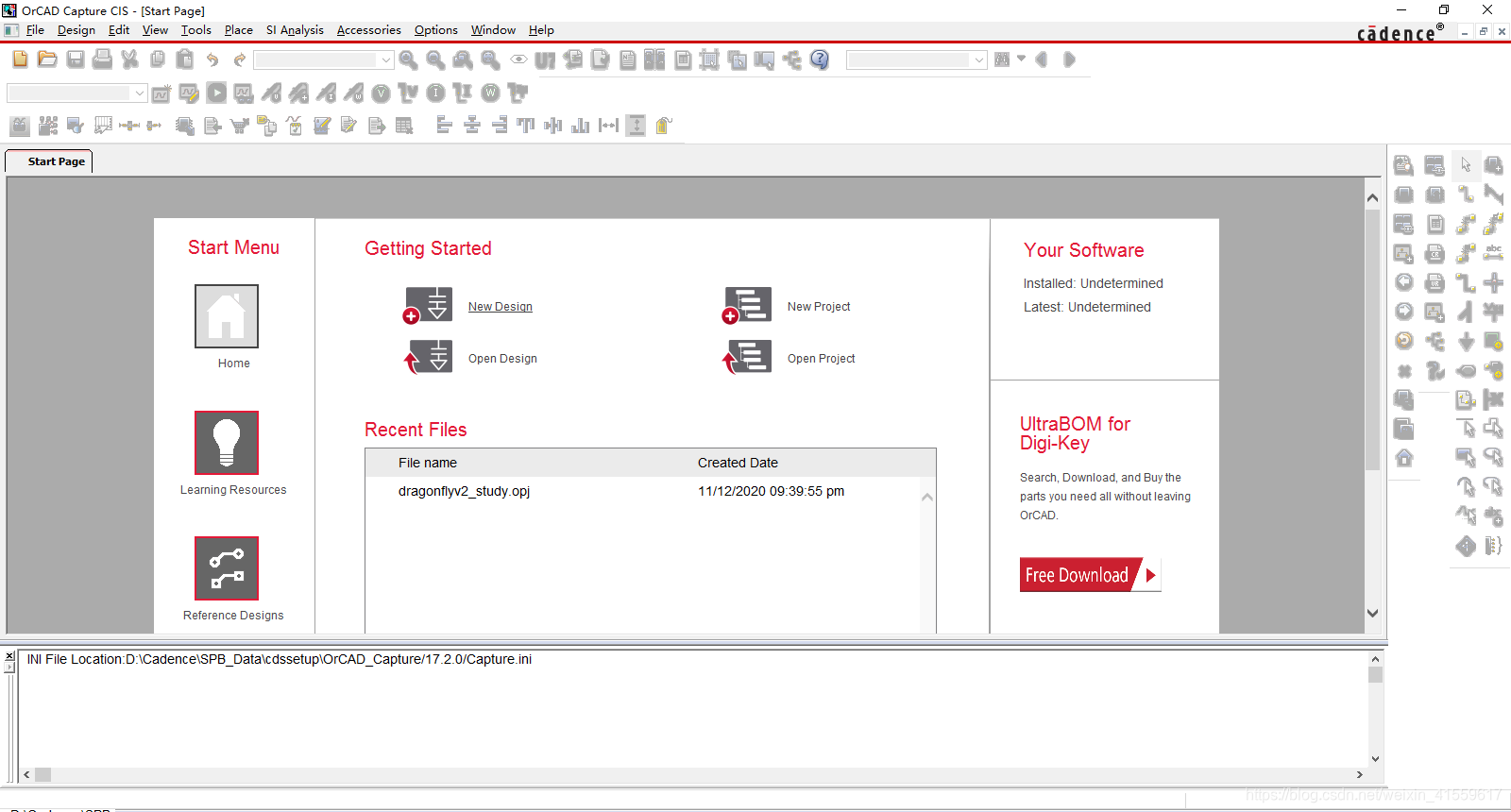
Task: Click the Align Top icon
Action: (526, 126)
